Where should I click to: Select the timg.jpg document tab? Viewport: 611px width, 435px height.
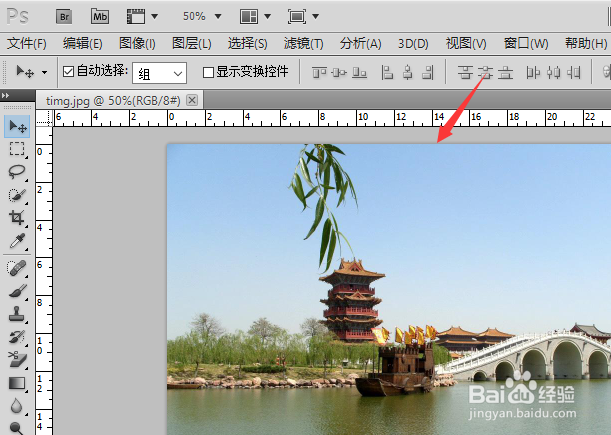click(113, 101)
